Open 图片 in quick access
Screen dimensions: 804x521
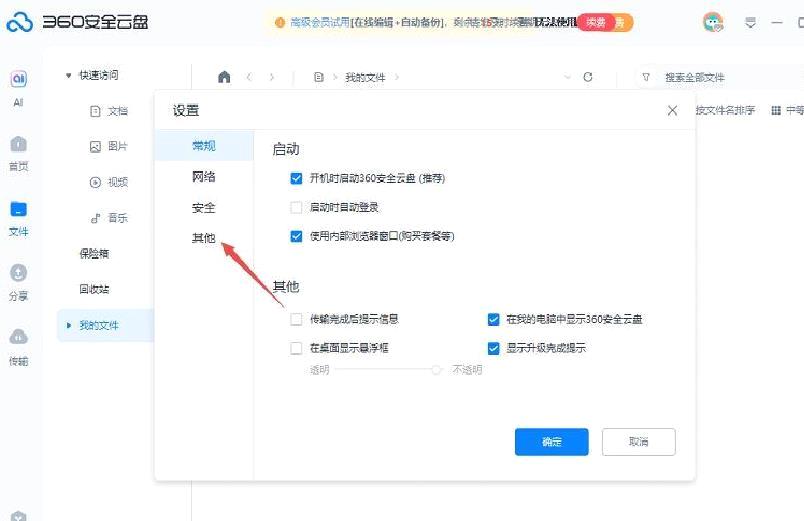coord(109,147)
